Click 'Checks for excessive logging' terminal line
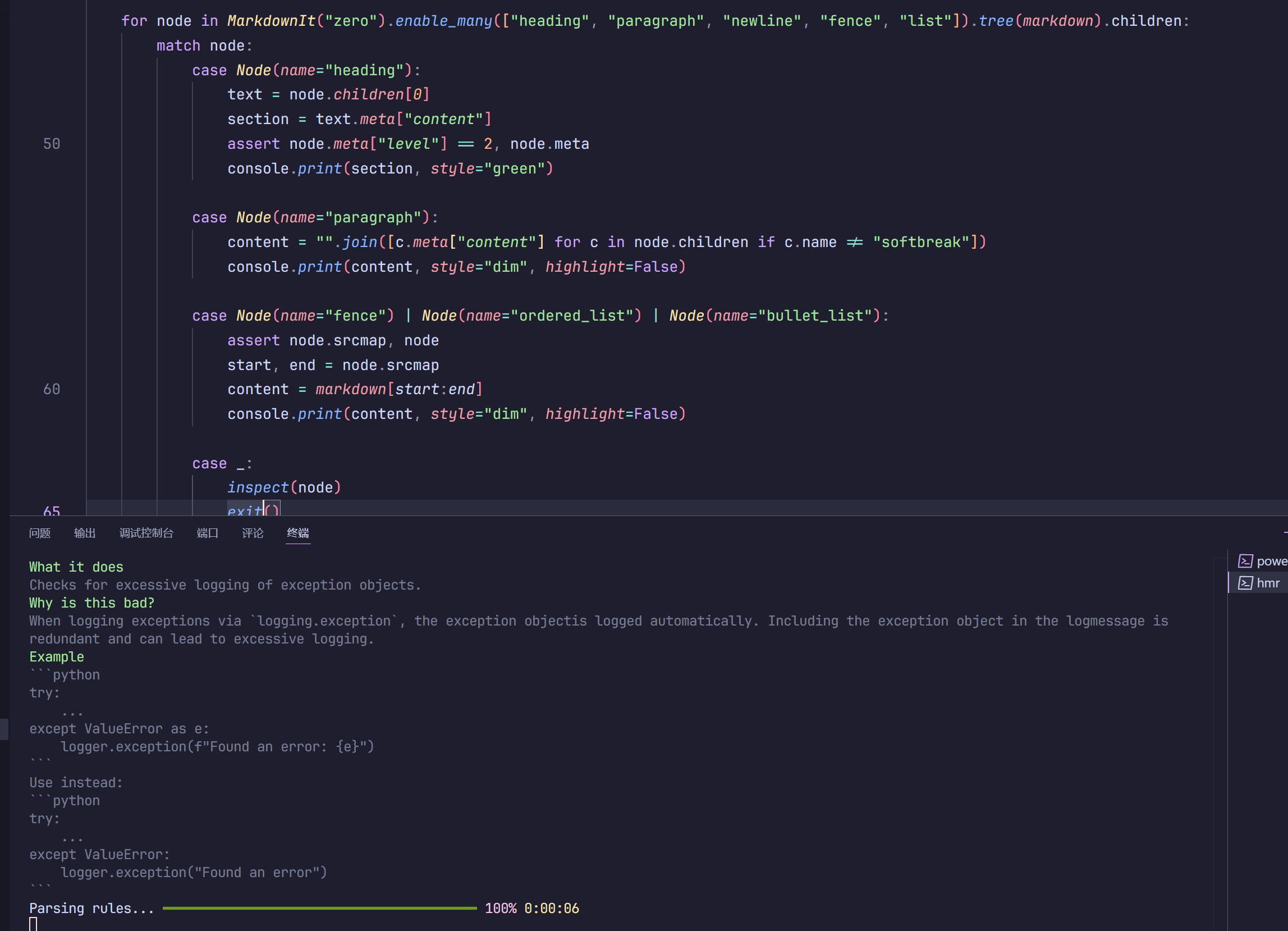 225,585
